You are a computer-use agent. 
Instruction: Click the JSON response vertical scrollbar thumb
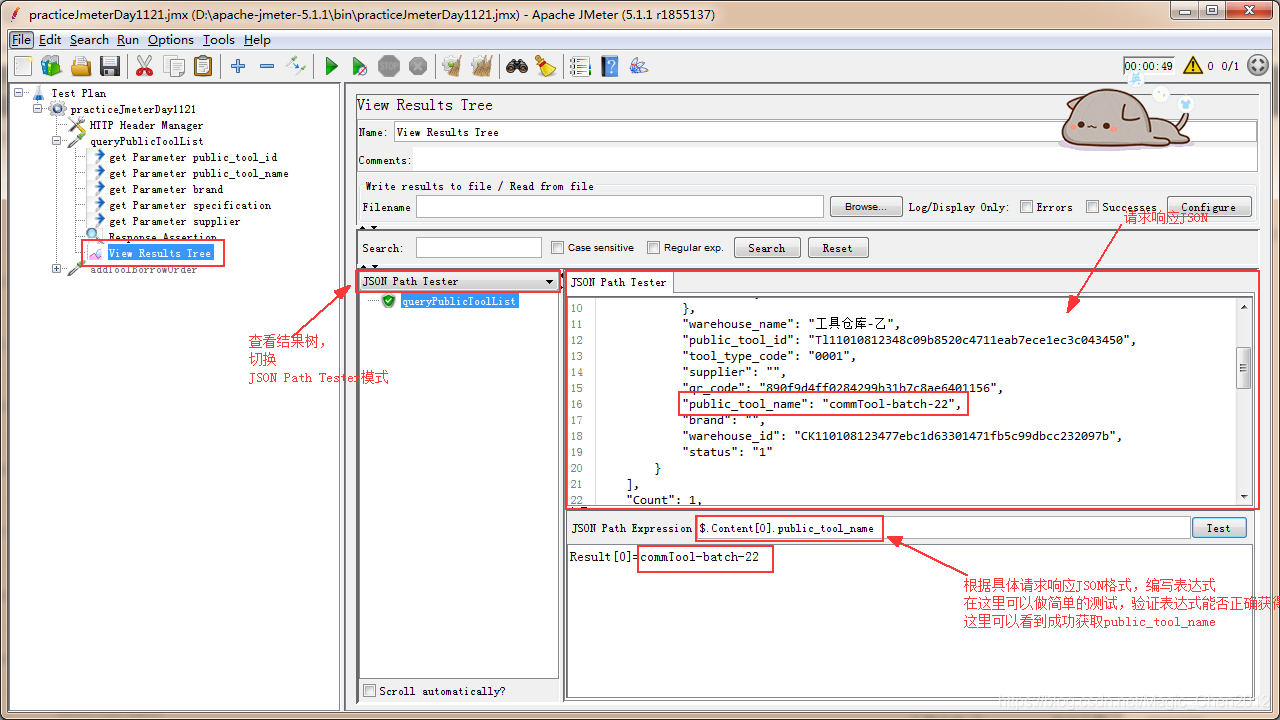coord(1244,367)
